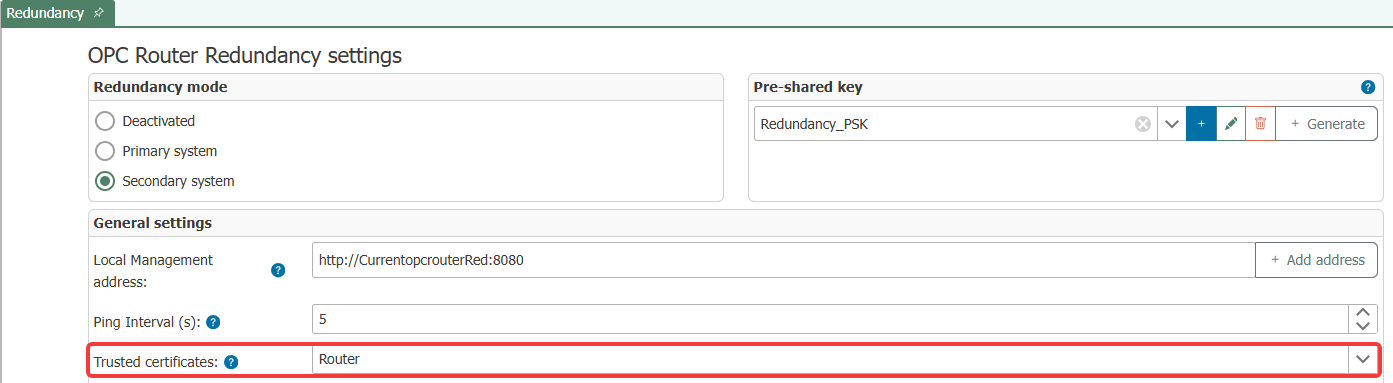
Task: Click the pin icon on Redundancy tab
Action: pyautogui.click(x=97, y=13)
